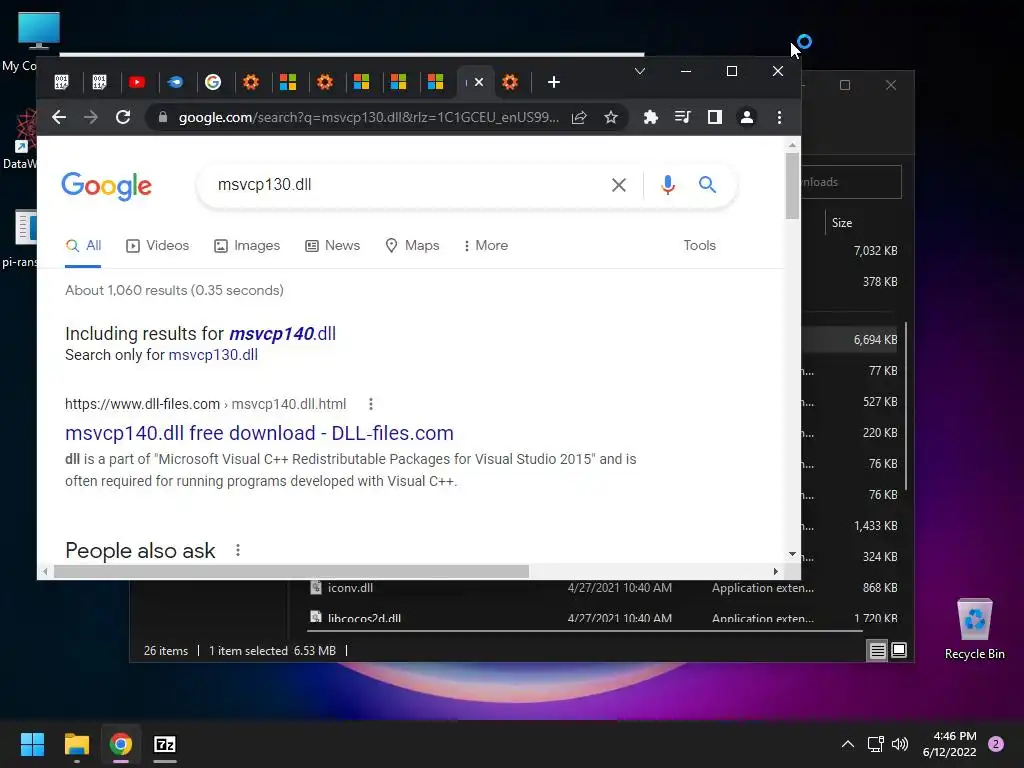Go to the Google homepage via the logo
The height and width of the screenshot is (768, 1024).
click(x=106, y=186)
